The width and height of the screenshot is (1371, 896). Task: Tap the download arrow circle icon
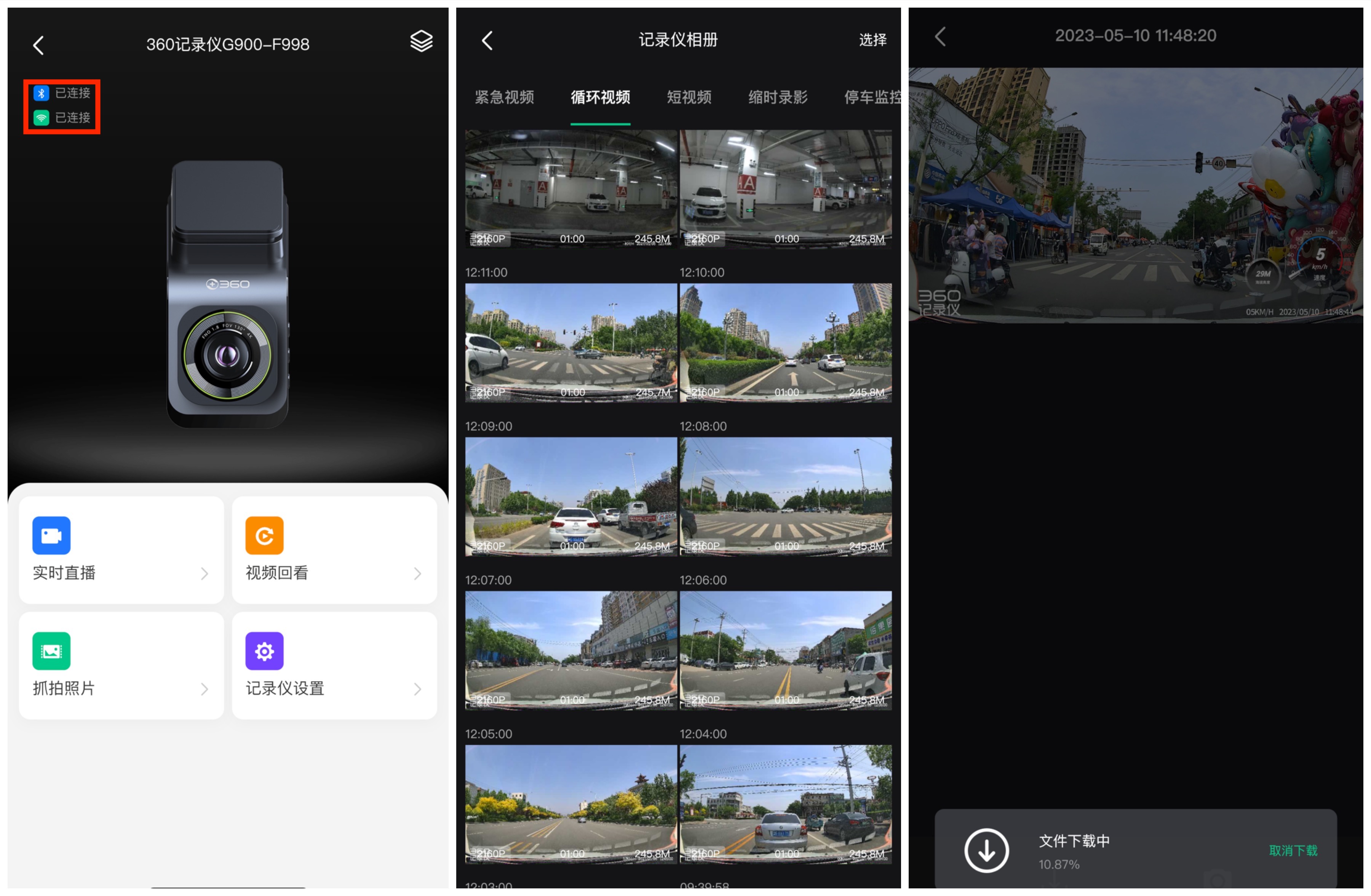point(986,851)
